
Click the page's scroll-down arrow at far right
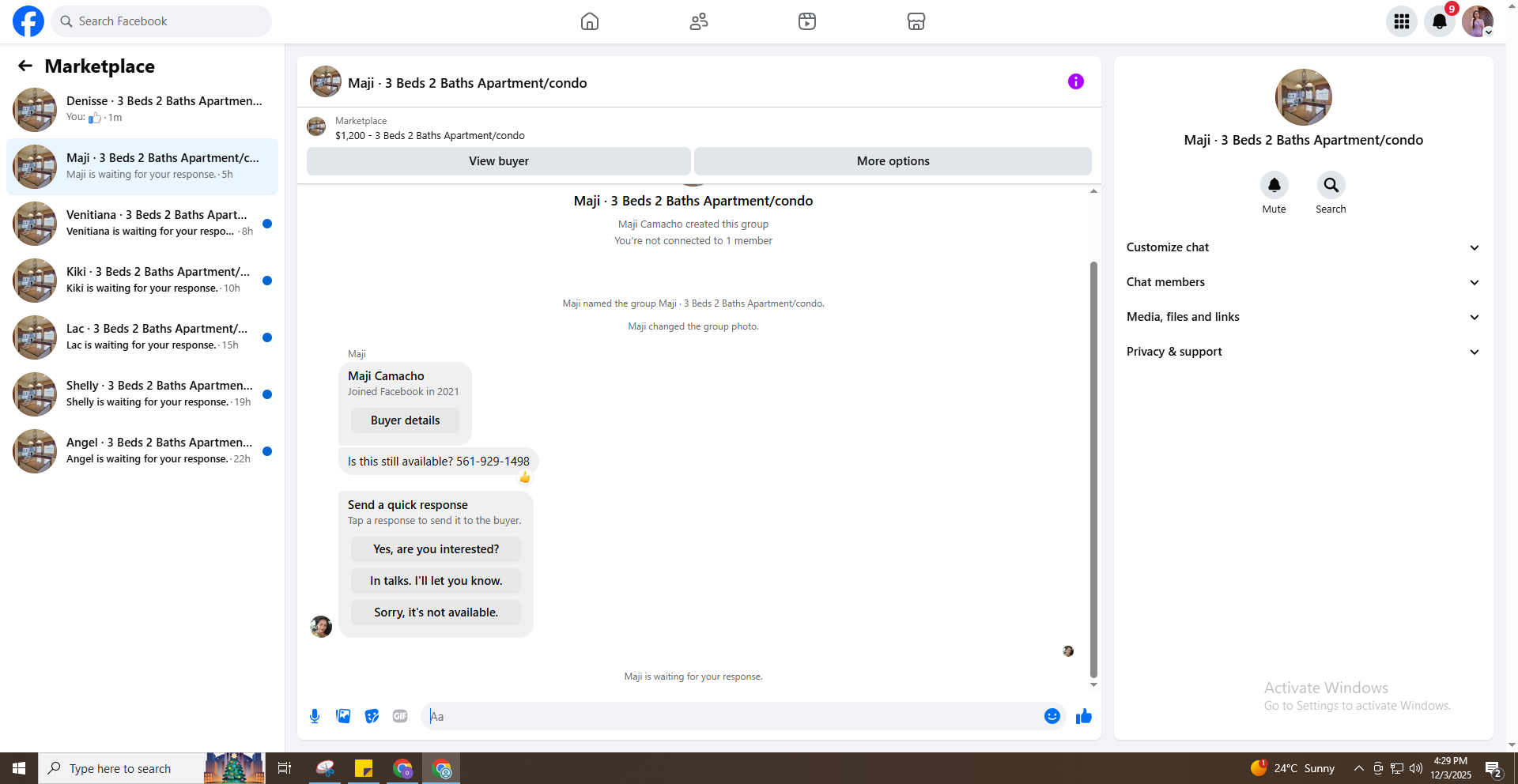pos(1512,744)
